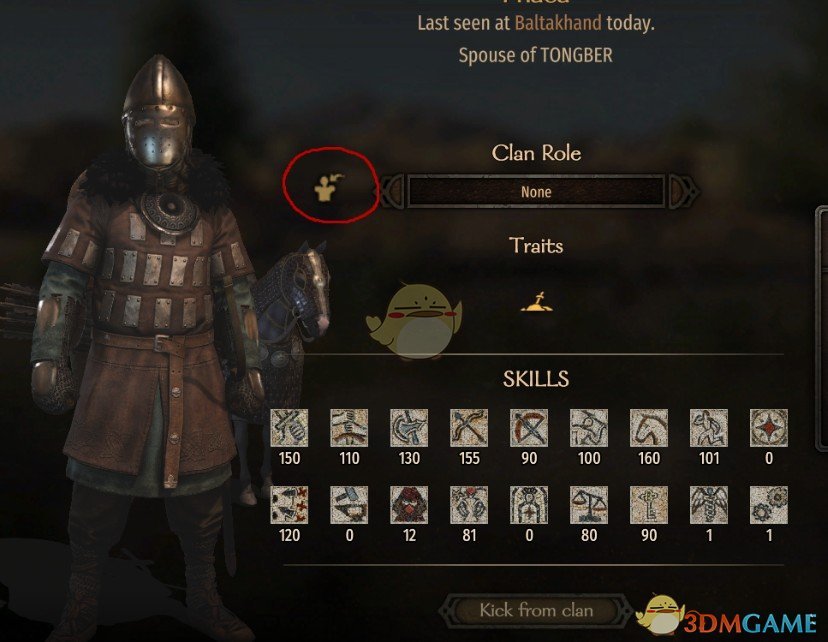Cycle Clan Role with right arrow
828x642 pixels.
[683, 191]
